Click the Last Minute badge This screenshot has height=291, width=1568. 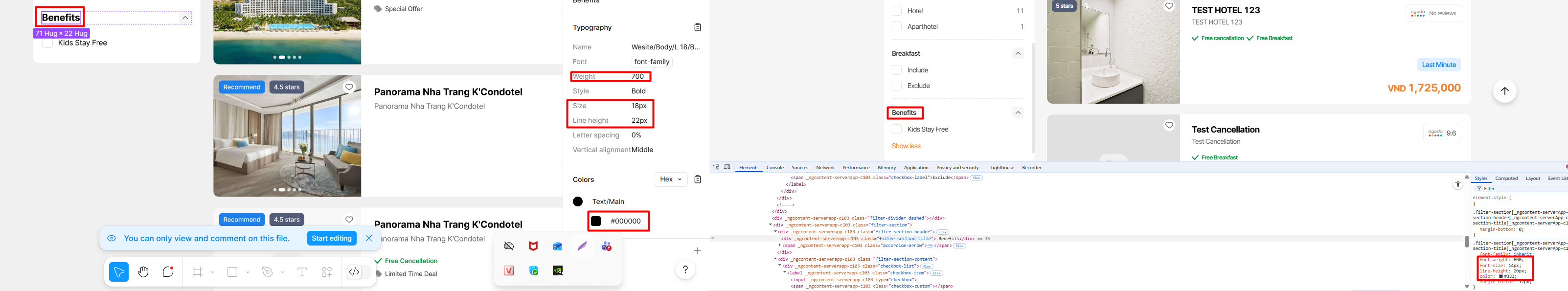point(1439,65)
